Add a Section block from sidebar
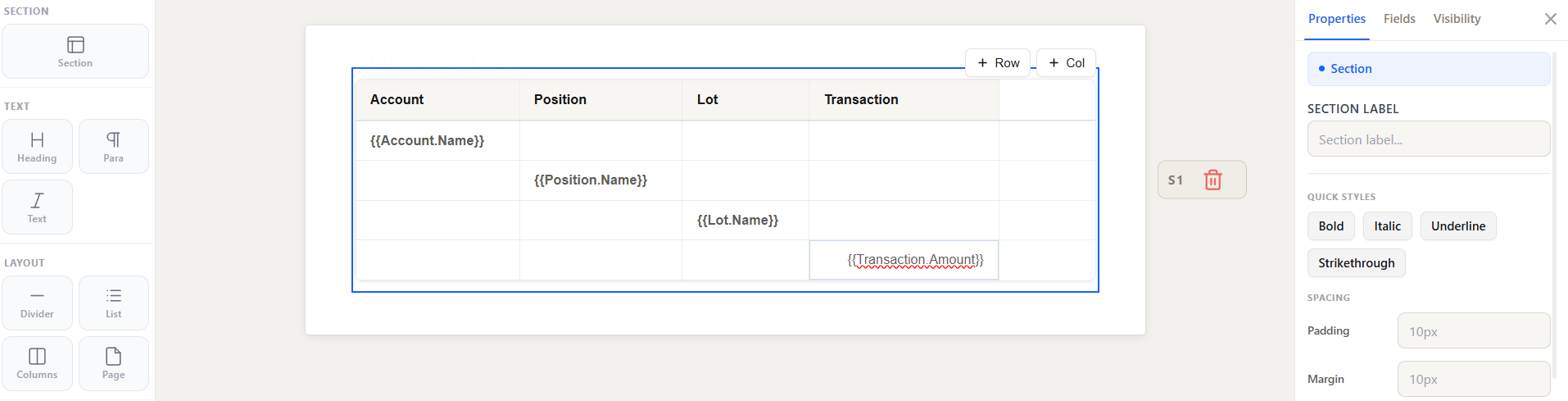The image size is (1568, 401). coord(75,52)
